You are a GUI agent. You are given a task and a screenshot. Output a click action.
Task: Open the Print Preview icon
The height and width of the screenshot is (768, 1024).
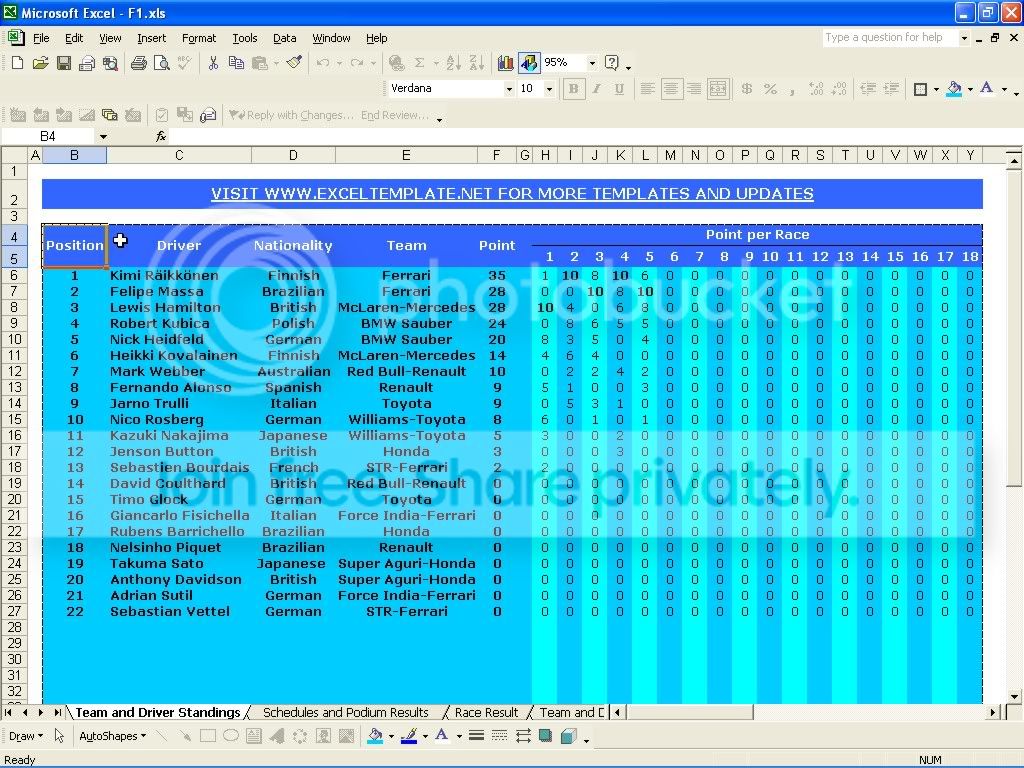point(161,63)
